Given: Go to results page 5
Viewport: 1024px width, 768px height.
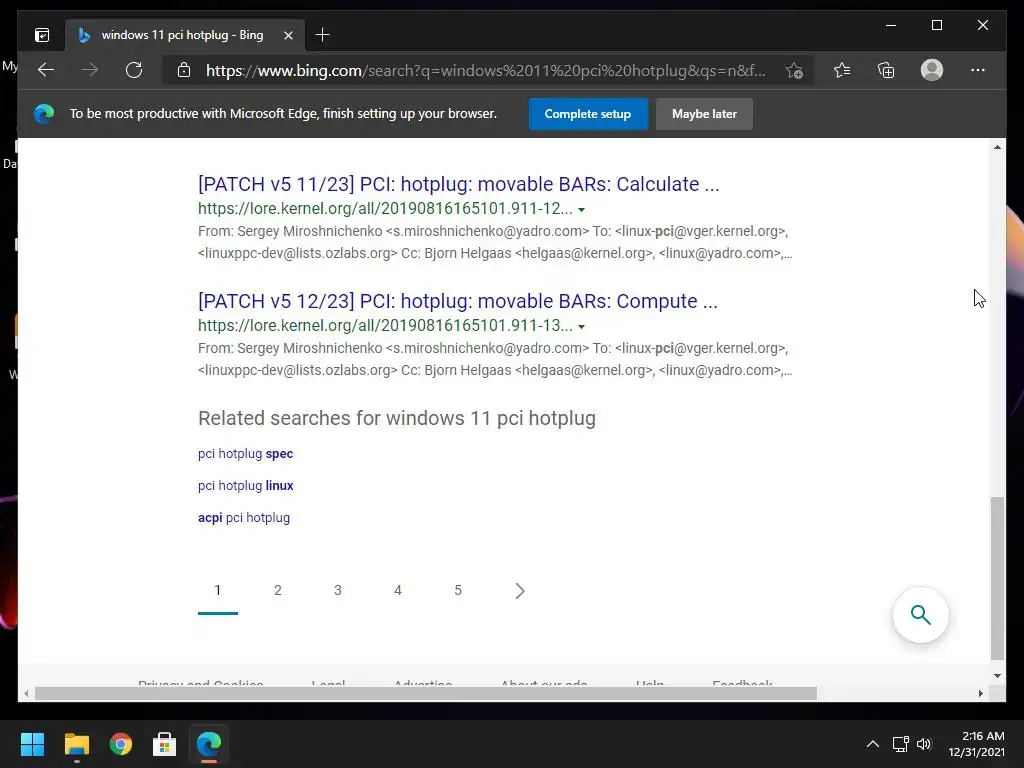Looking at the screenshot, I should click(x=458, y=590).
